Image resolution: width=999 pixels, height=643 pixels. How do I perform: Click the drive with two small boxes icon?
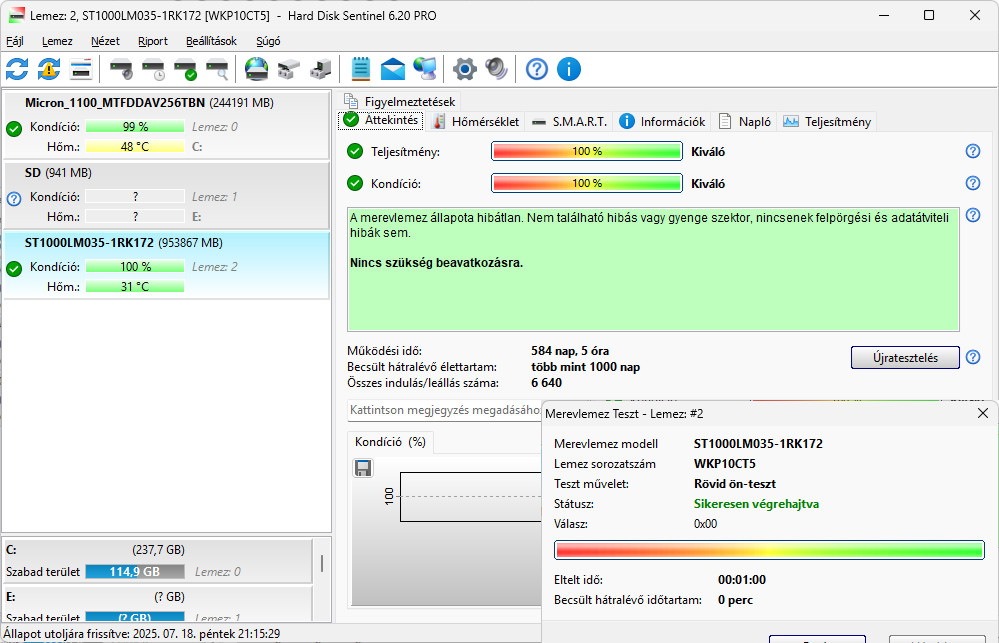tap(289, 69)
